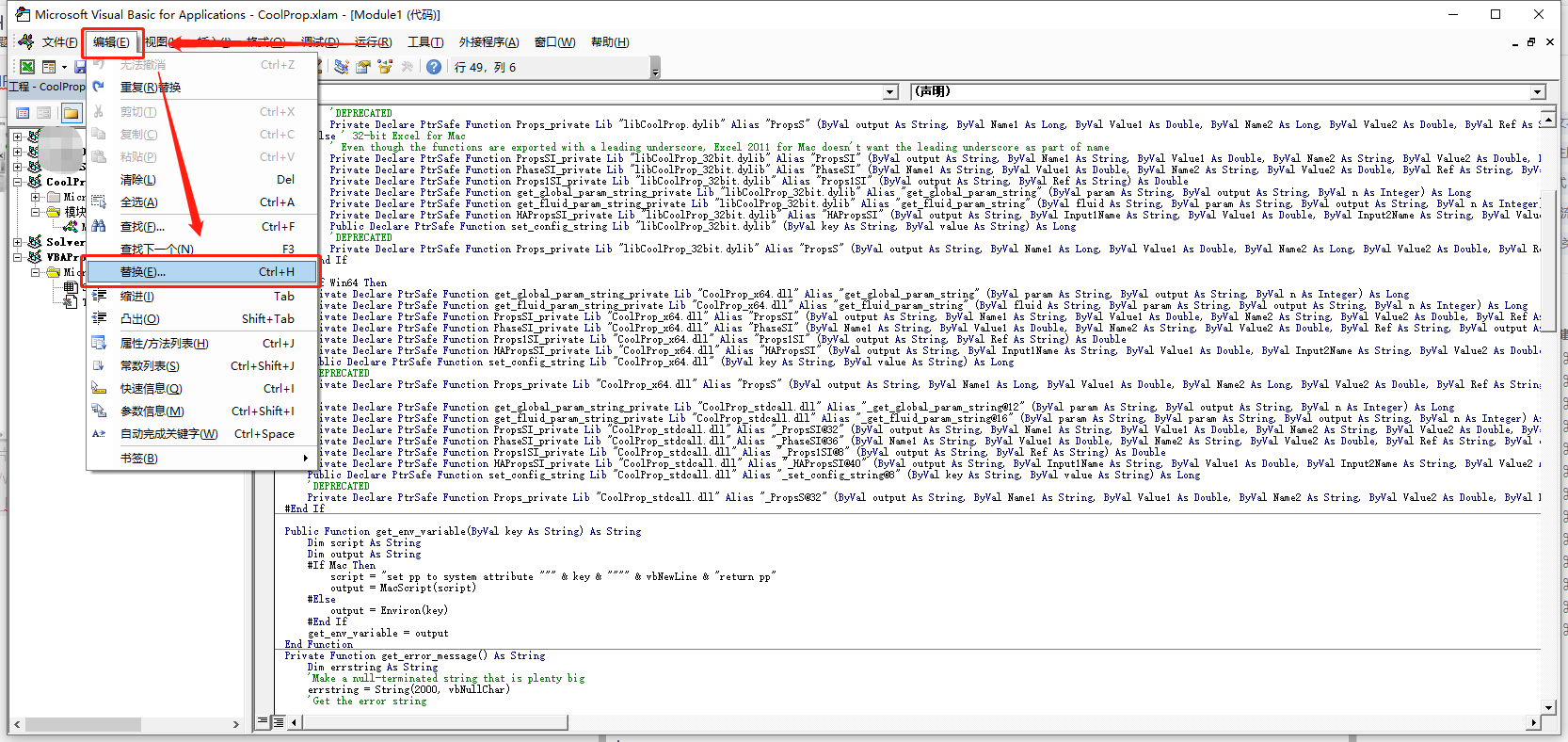Click the Insert UserForm toolbar icon

coord(49,67)
